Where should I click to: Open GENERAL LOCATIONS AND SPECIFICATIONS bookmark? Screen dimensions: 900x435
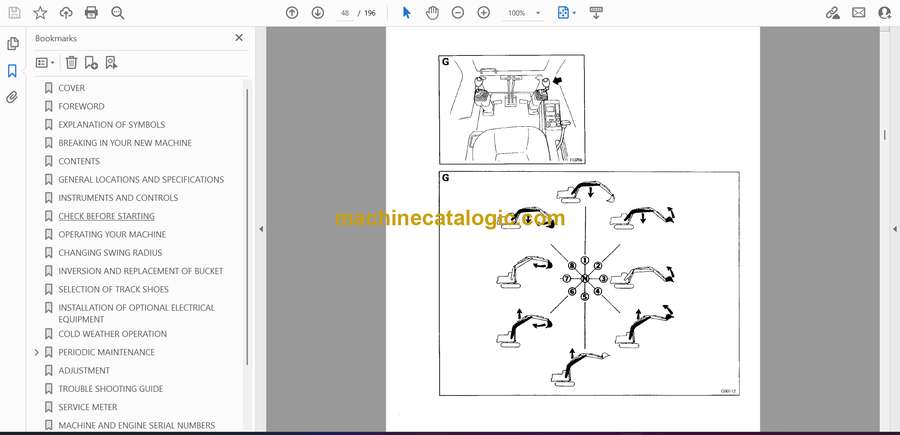point(141,180)
